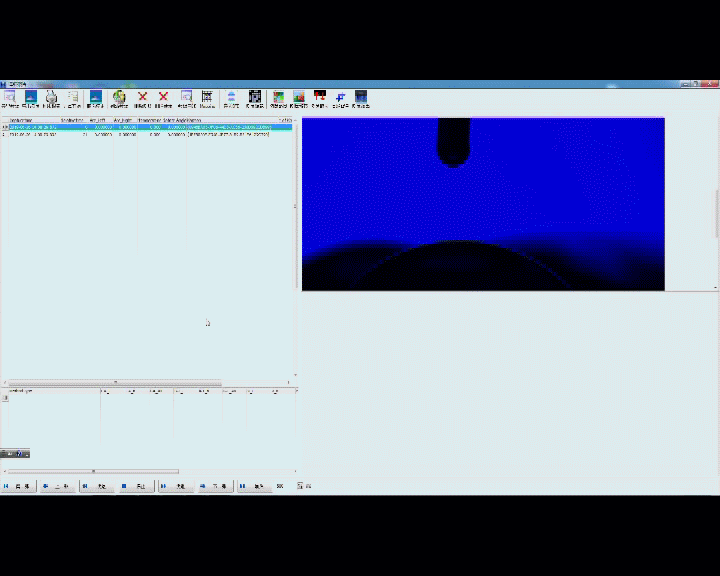Click the blue image icon left of the printer
Image resolution: width=720 pixels, height=576 pixels.
pyautogui.click(x=31, y=96)
